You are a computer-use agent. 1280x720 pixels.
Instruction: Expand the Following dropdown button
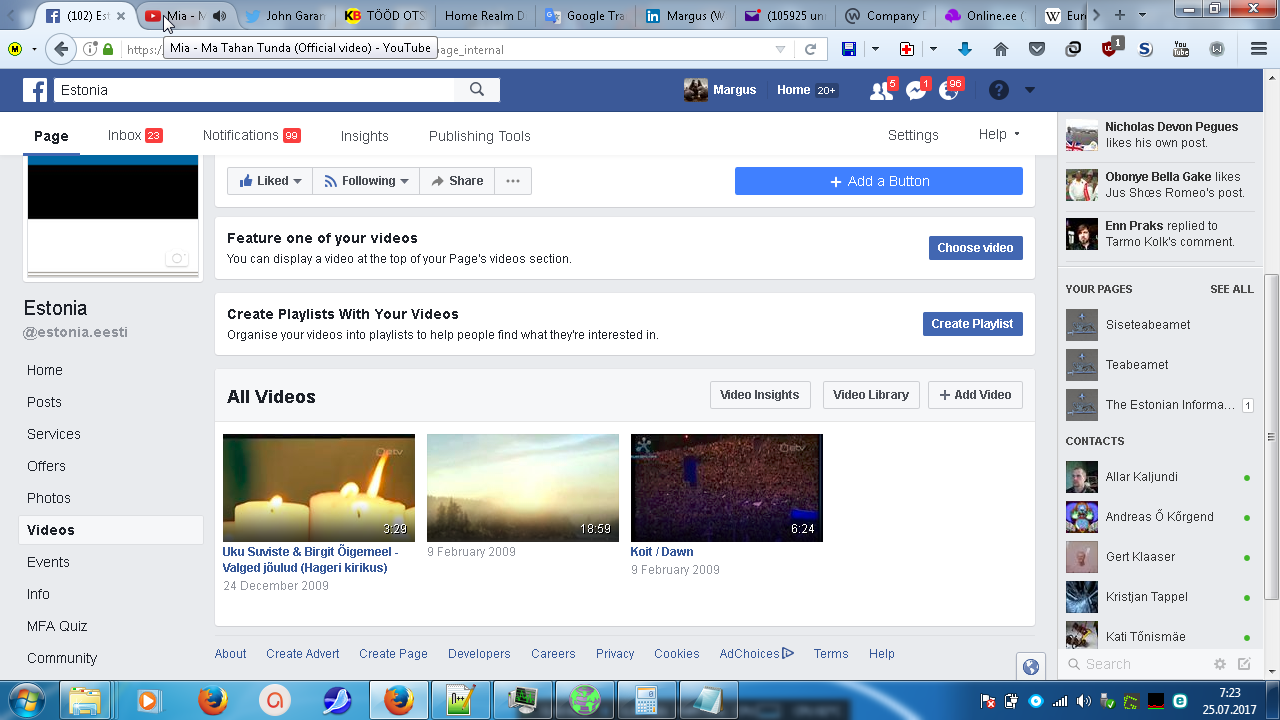(x=366, y=181)
